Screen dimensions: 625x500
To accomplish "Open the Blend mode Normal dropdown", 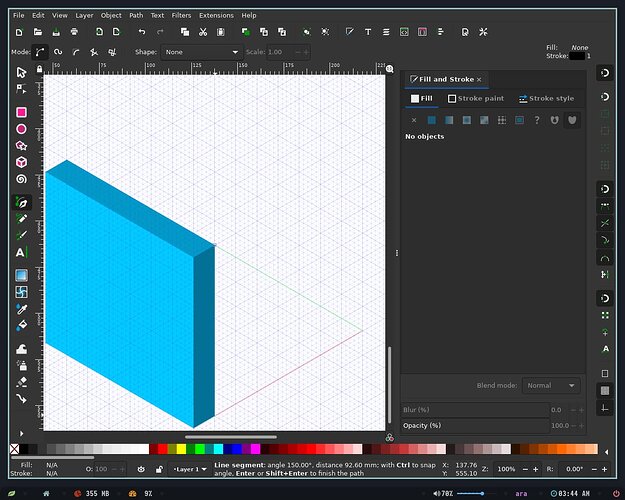I will pos(550,386).
